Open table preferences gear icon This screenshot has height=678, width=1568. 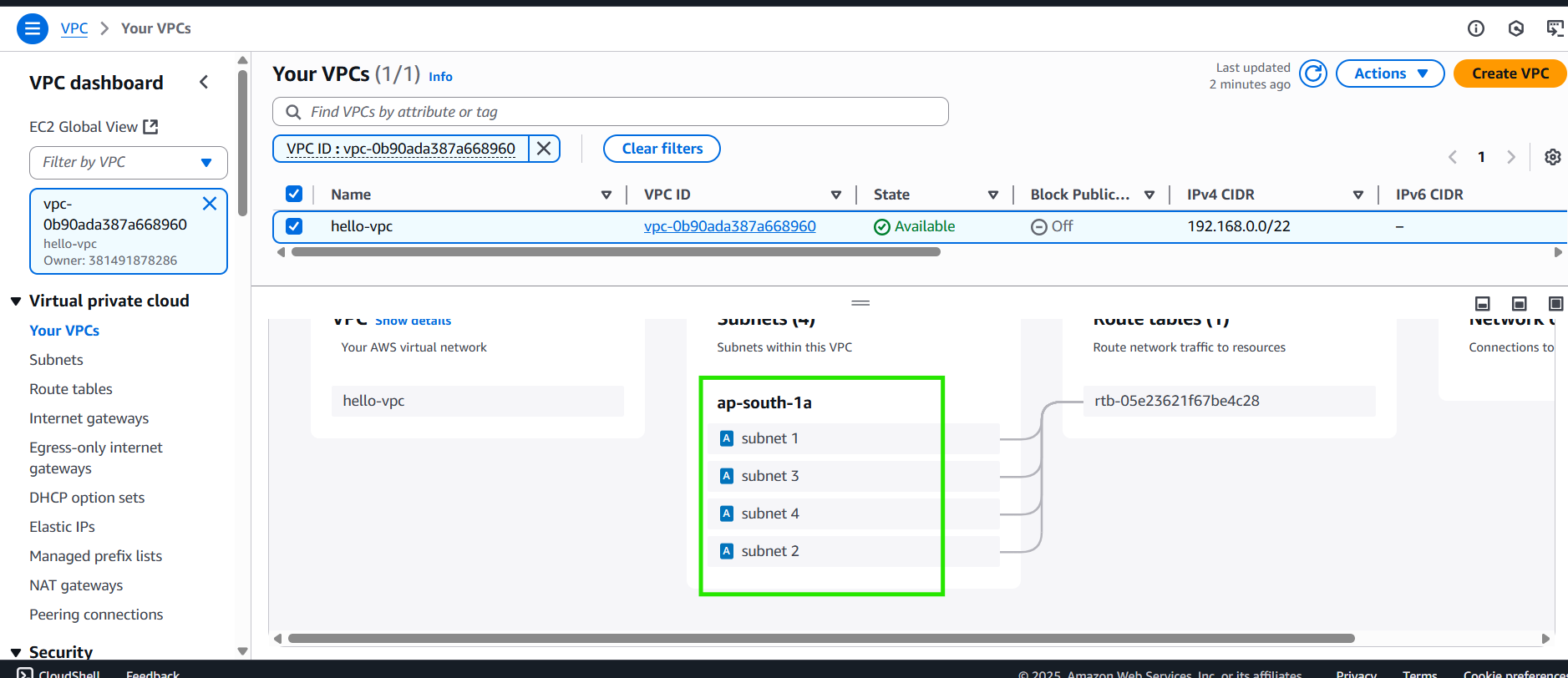point(1552,157)
